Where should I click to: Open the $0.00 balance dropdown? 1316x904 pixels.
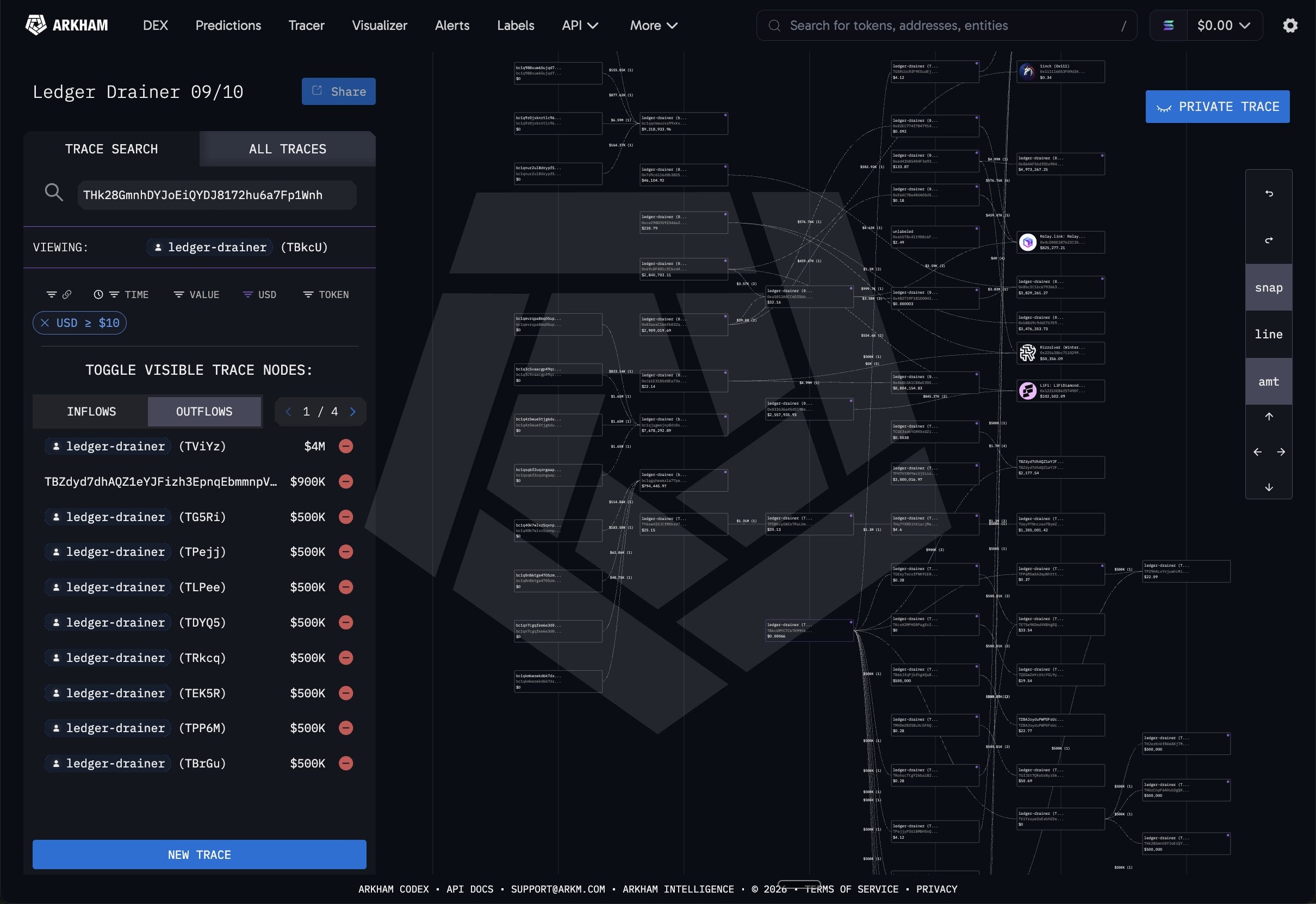coord(1224,26)
